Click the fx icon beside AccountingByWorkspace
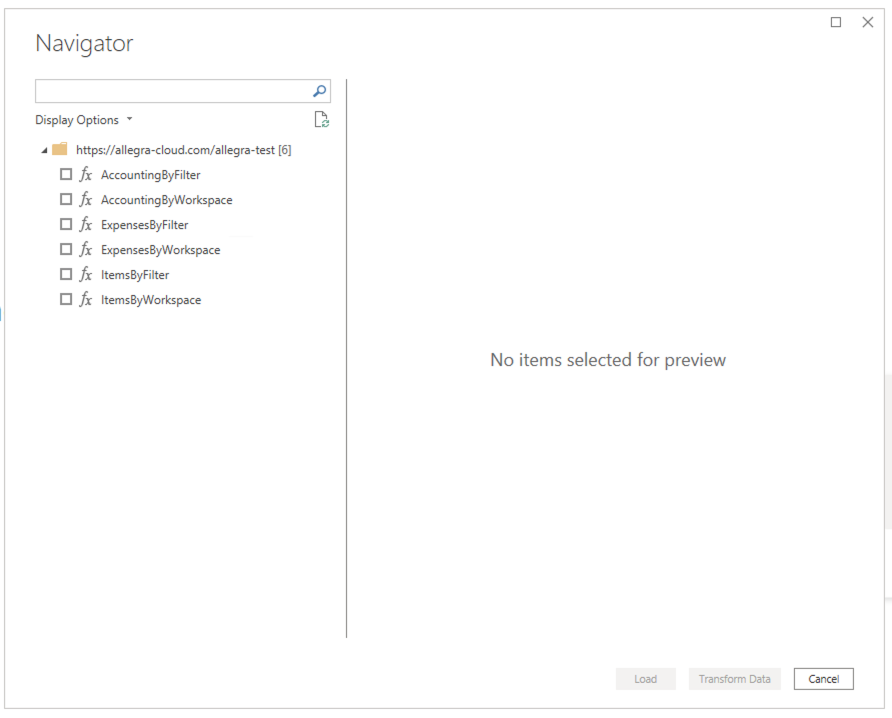The width and height of the screenshot is (892, 718). coord(84,199)
